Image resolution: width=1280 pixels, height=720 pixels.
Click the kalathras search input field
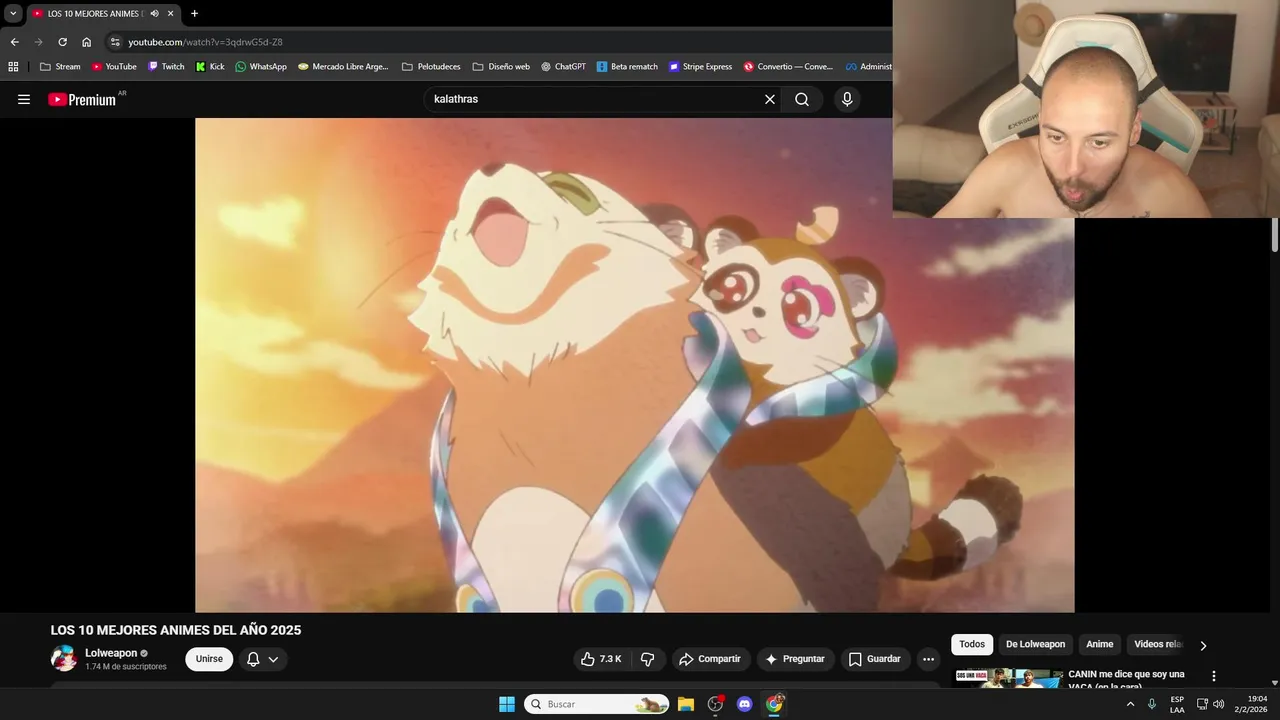pos(595,99)
